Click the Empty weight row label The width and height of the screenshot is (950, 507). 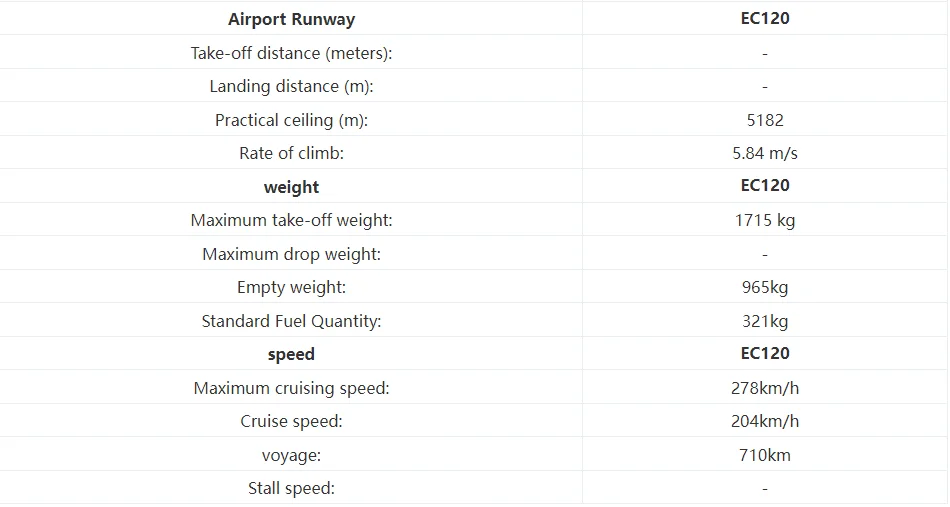(x=291, y=287)
